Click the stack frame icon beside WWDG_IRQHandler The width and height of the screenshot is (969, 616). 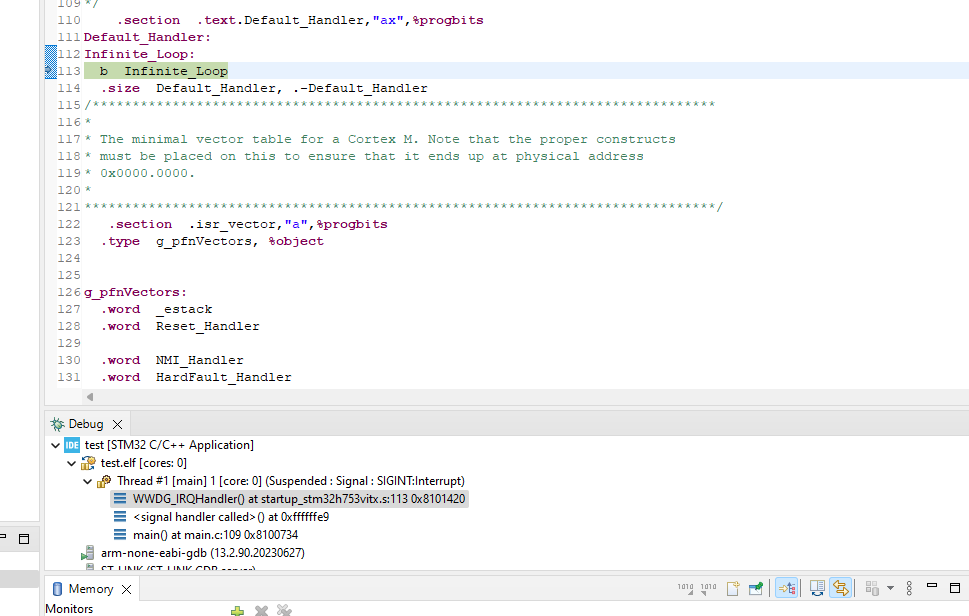120,499
